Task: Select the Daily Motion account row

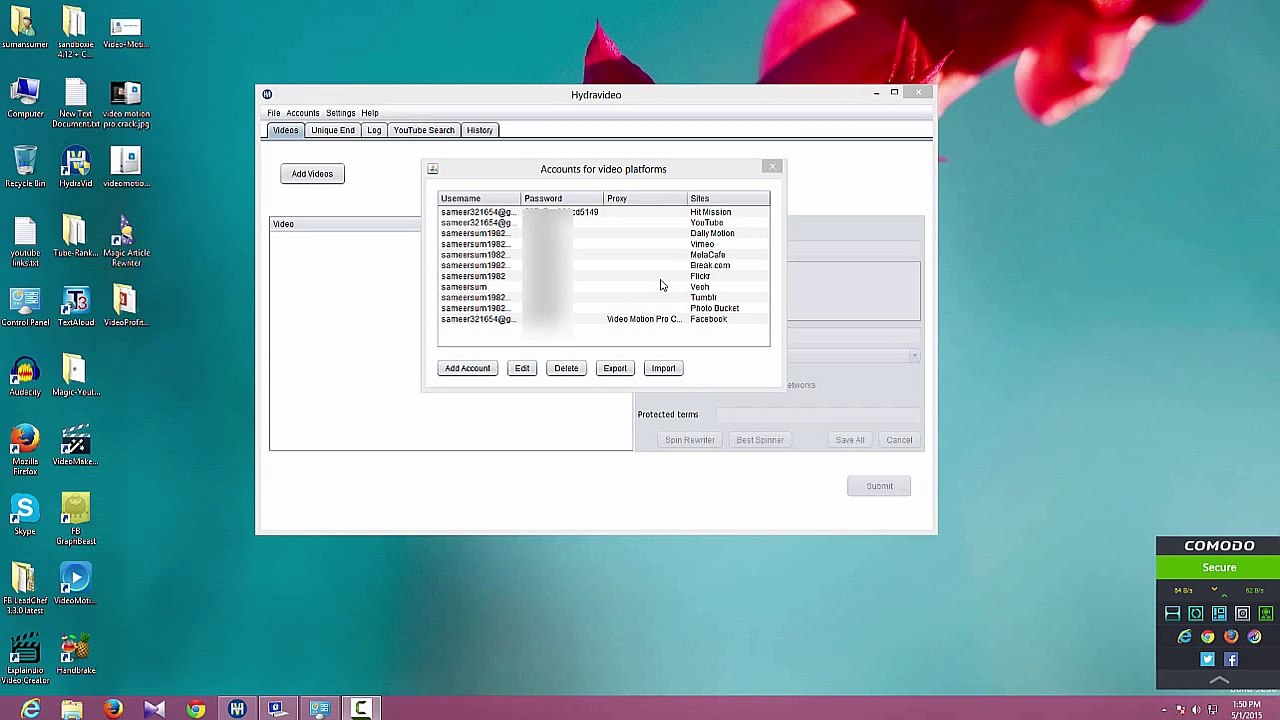Action: point(604,233)
